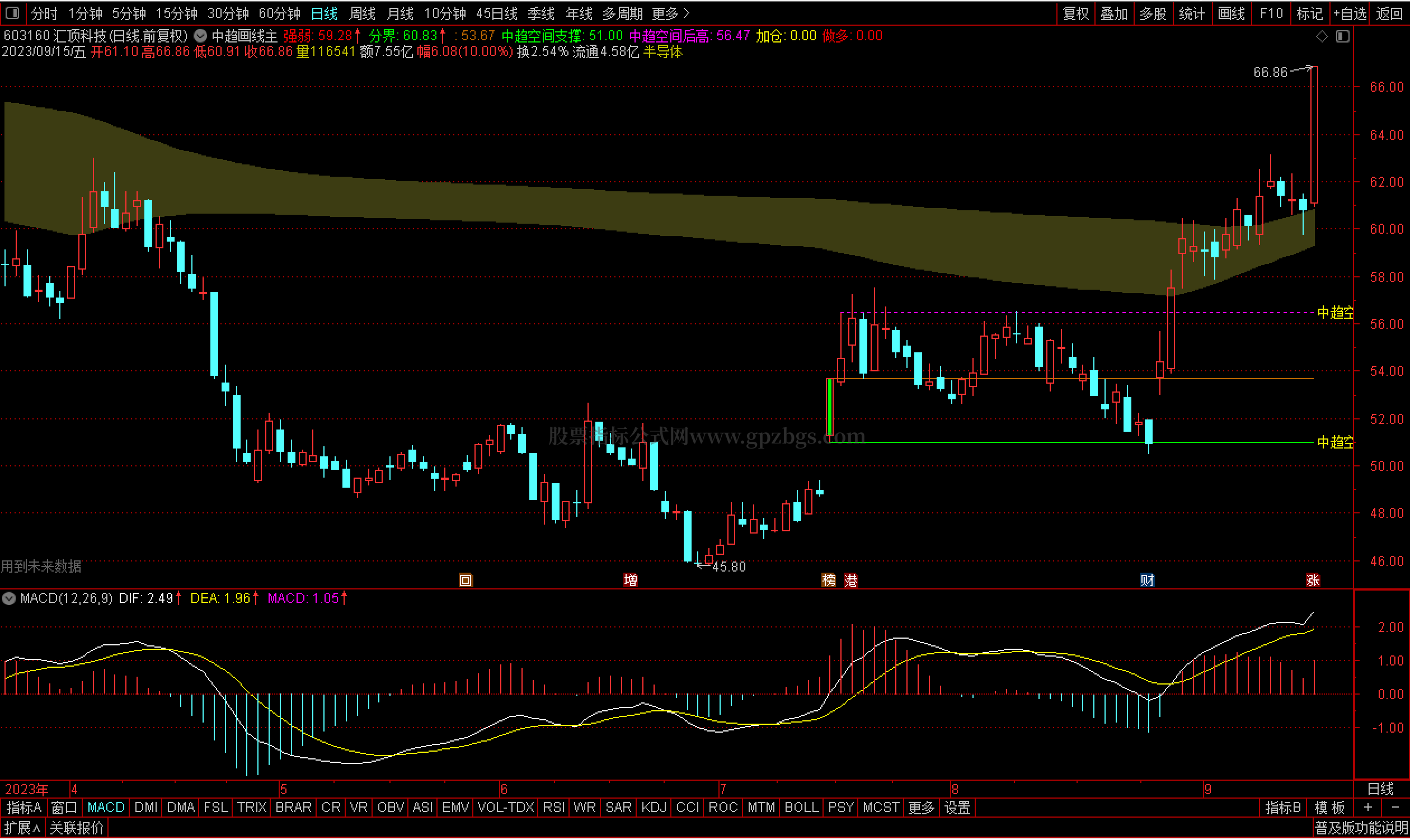Open the F10 company info
The height and width of the screenshot is (840, 1410).
coord(1271,13)
